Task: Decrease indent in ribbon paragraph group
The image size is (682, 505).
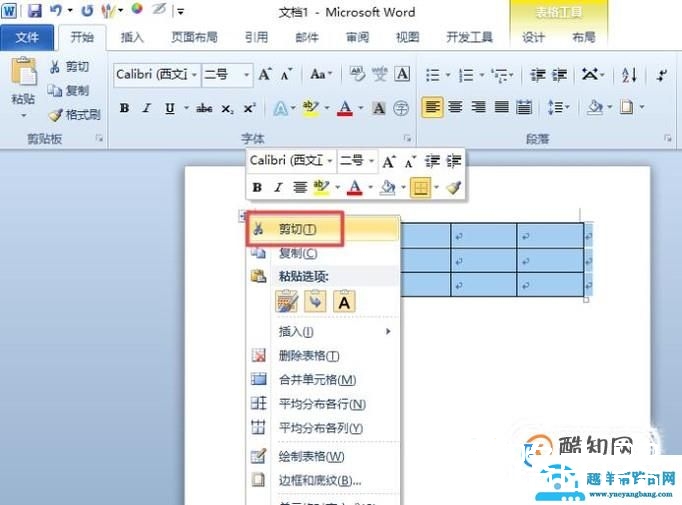Action: point(538,75)
